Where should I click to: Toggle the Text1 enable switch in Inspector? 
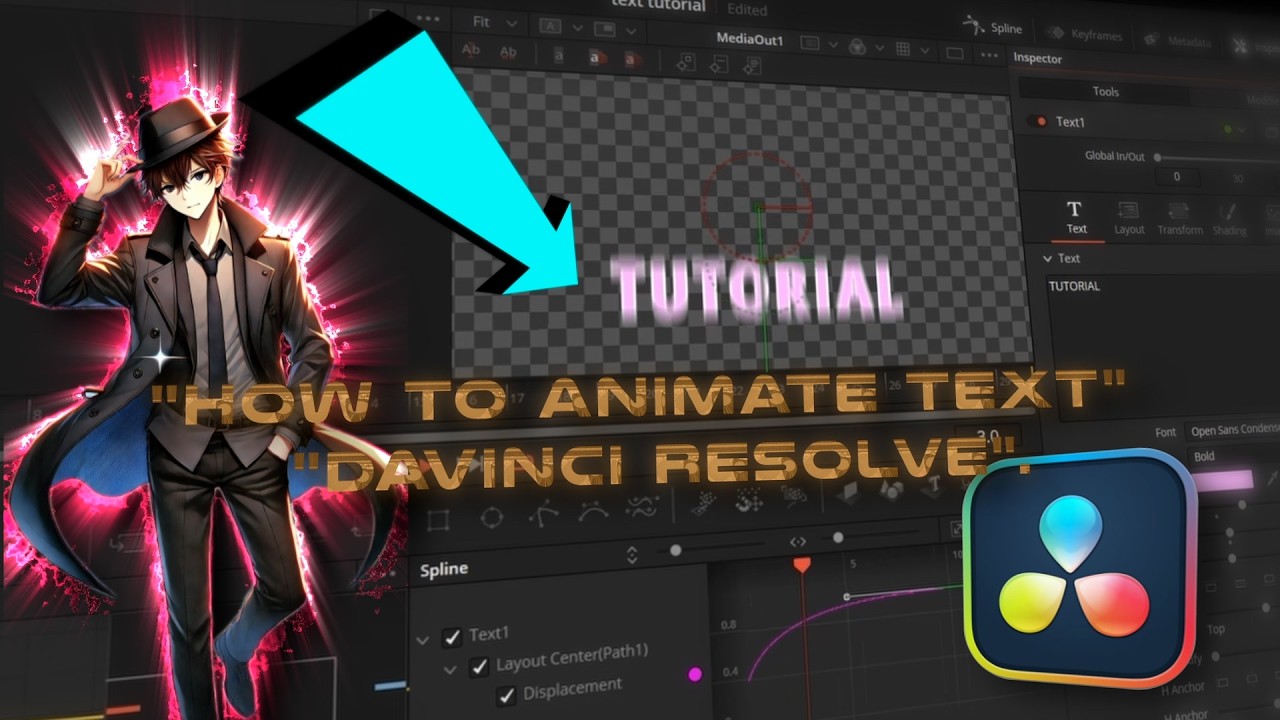[x=1037, y=121]
